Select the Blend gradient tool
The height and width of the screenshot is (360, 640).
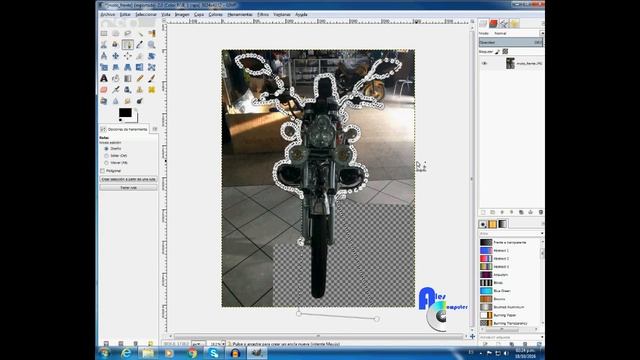(128, 78)
